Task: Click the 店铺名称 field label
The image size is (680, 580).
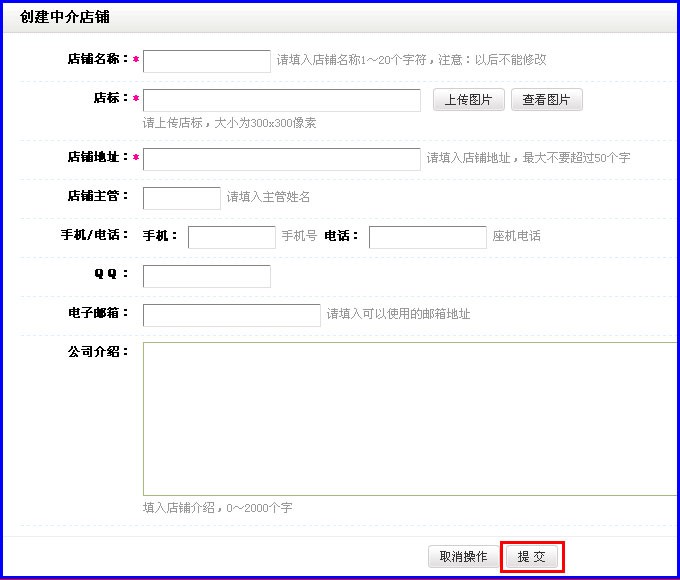Action: 97,59
